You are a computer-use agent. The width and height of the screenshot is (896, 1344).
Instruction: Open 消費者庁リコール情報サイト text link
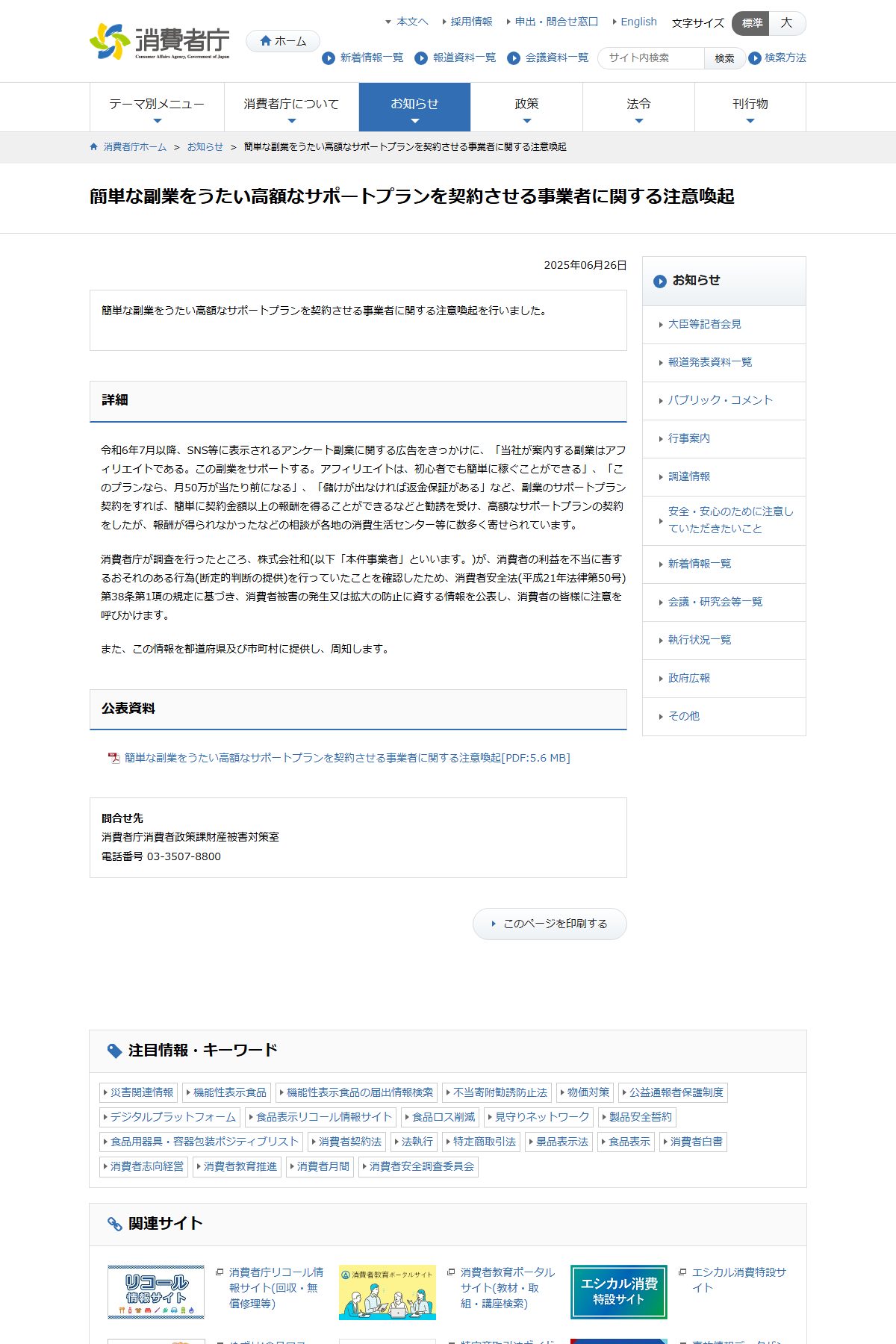[276, 1288]
